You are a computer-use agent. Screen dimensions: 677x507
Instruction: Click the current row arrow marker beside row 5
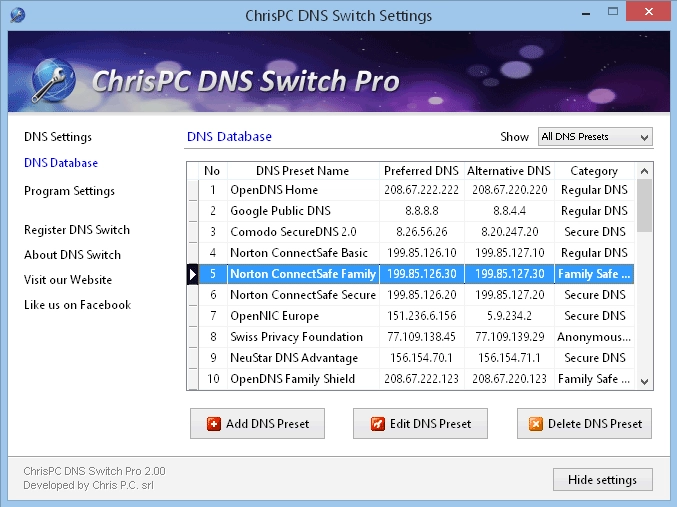tap(193, 274)
